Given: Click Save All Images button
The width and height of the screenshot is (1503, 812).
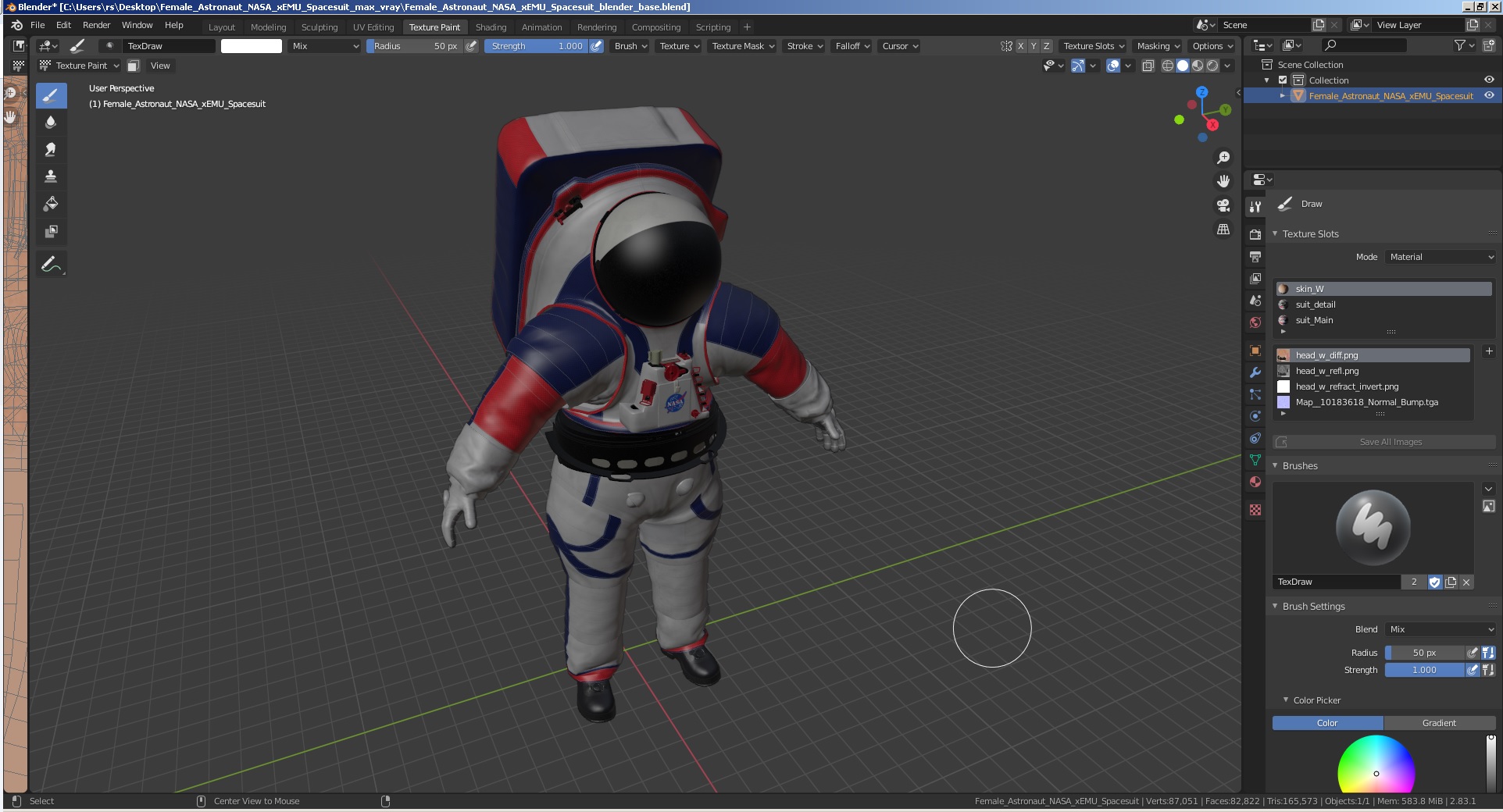Looking at the screenshot, I should pos(1383,442).
